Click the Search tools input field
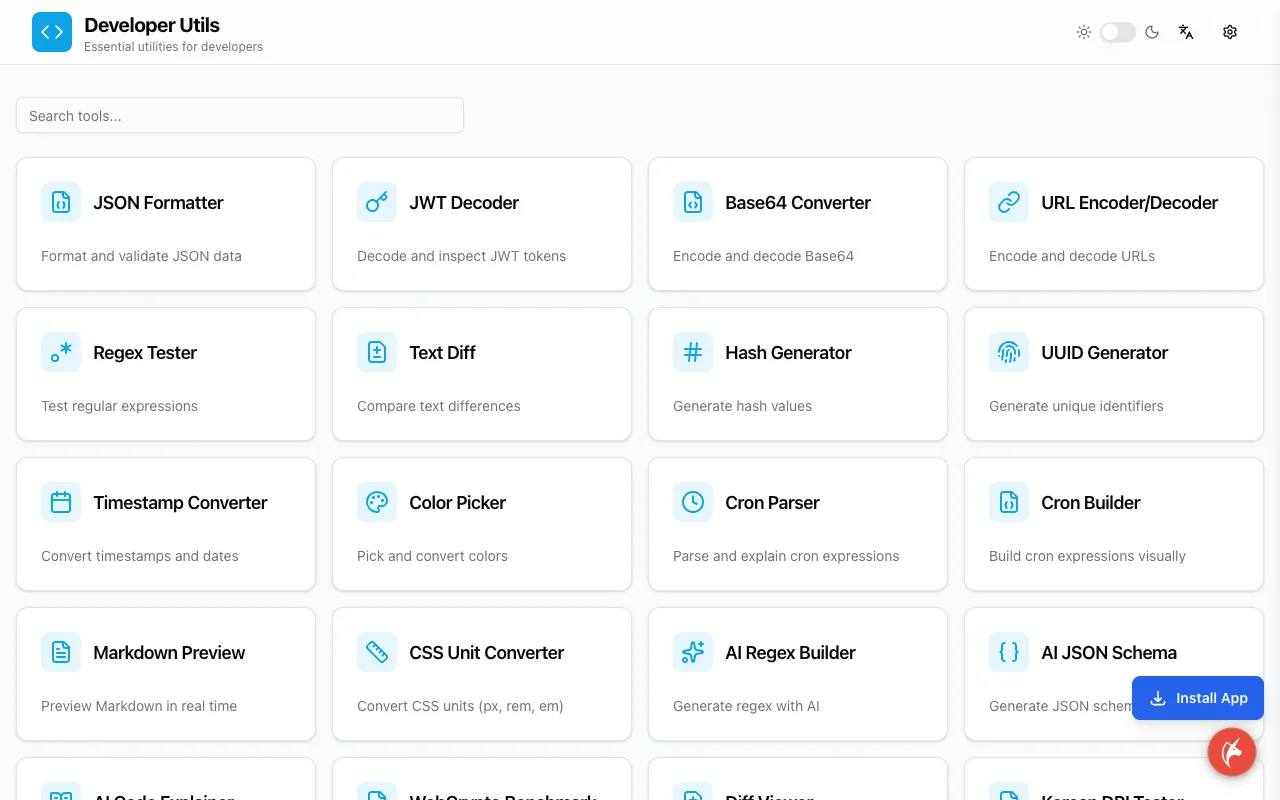The image size is (1280, 800). (x=240, y=115)
